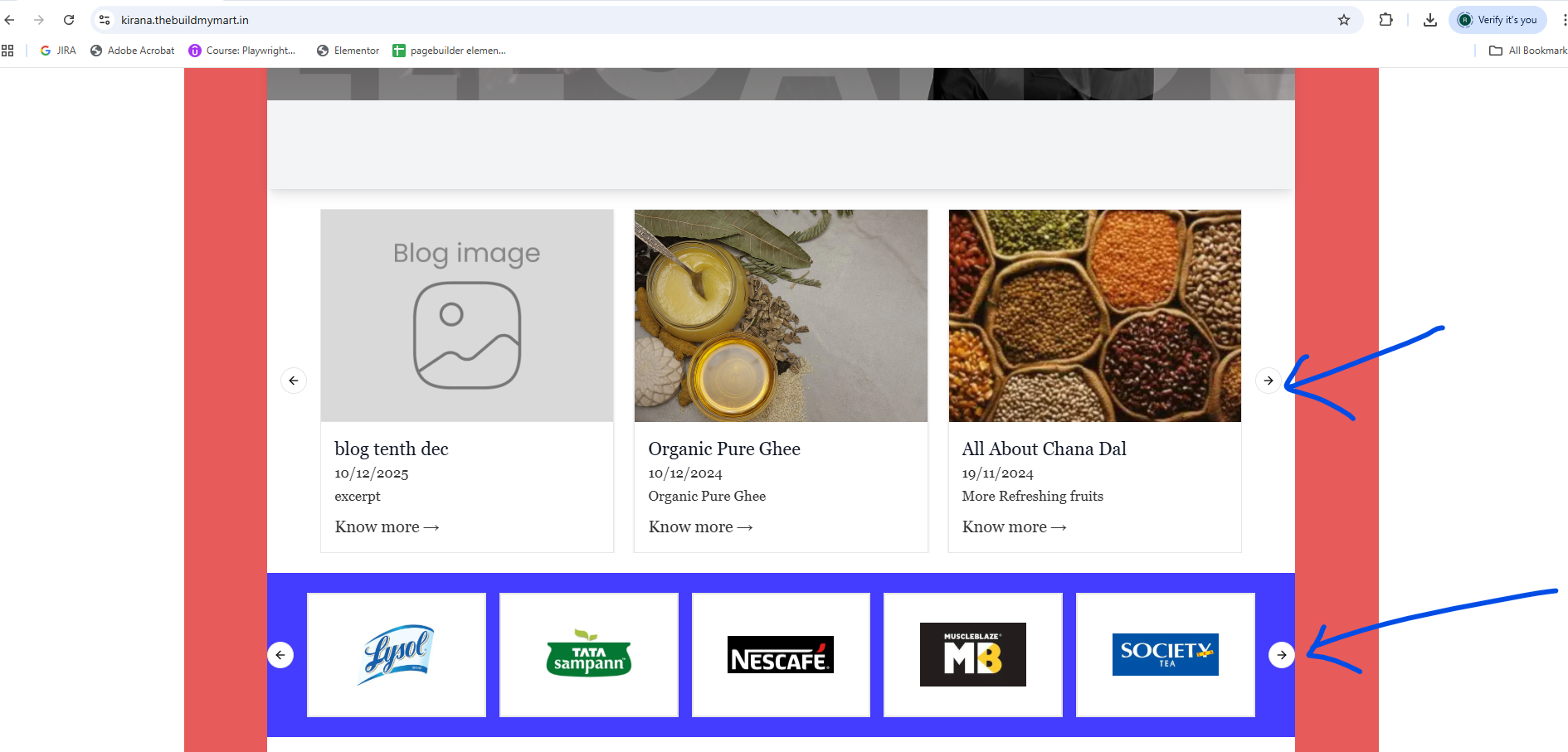1568x752 pixels.
Task: Open the Downloads panel
Action: coord(1430,20)
